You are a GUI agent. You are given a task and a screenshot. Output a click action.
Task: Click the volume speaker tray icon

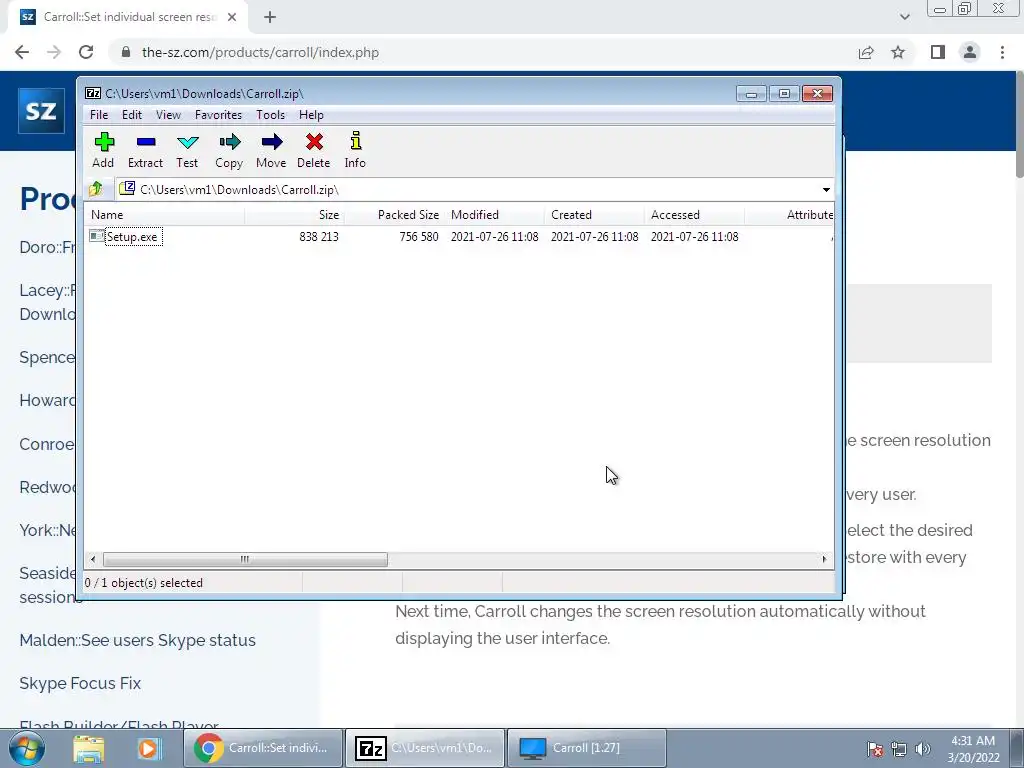[922, 749]
